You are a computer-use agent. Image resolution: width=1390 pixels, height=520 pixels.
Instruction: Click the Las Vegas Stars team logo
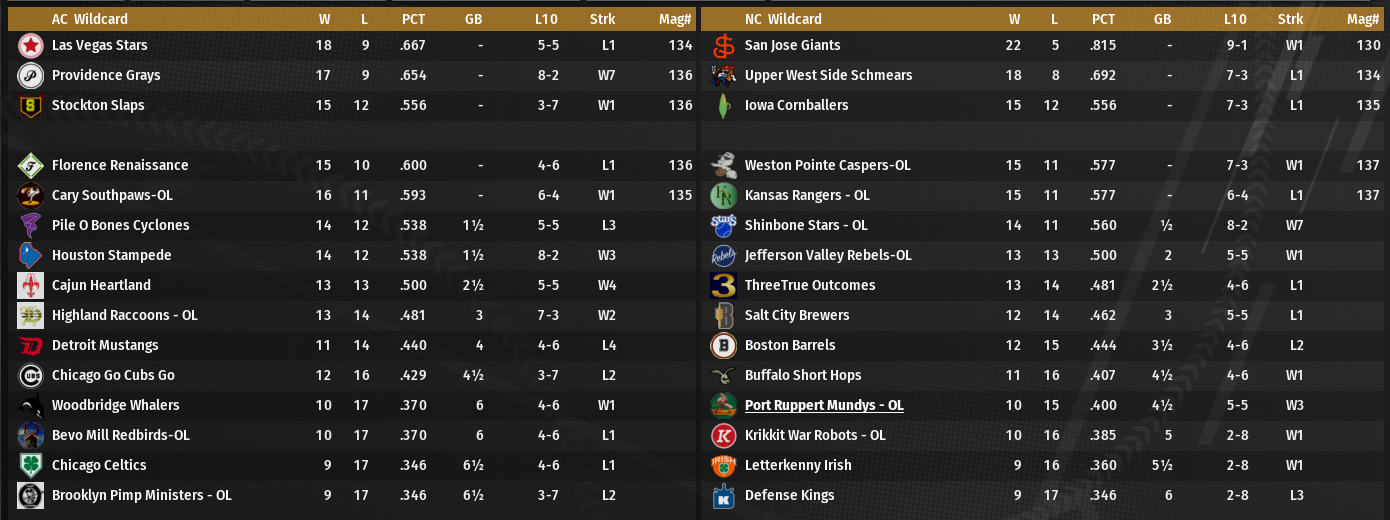click(30, 45)
